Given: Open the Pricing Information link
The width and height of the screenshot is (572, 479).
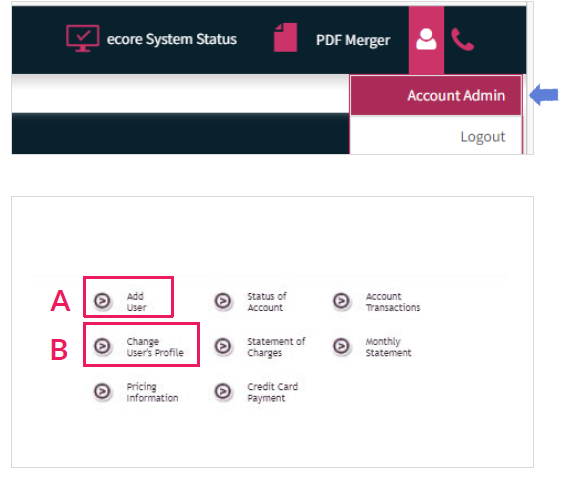Looking at the screenshot, I should (152, 392).
